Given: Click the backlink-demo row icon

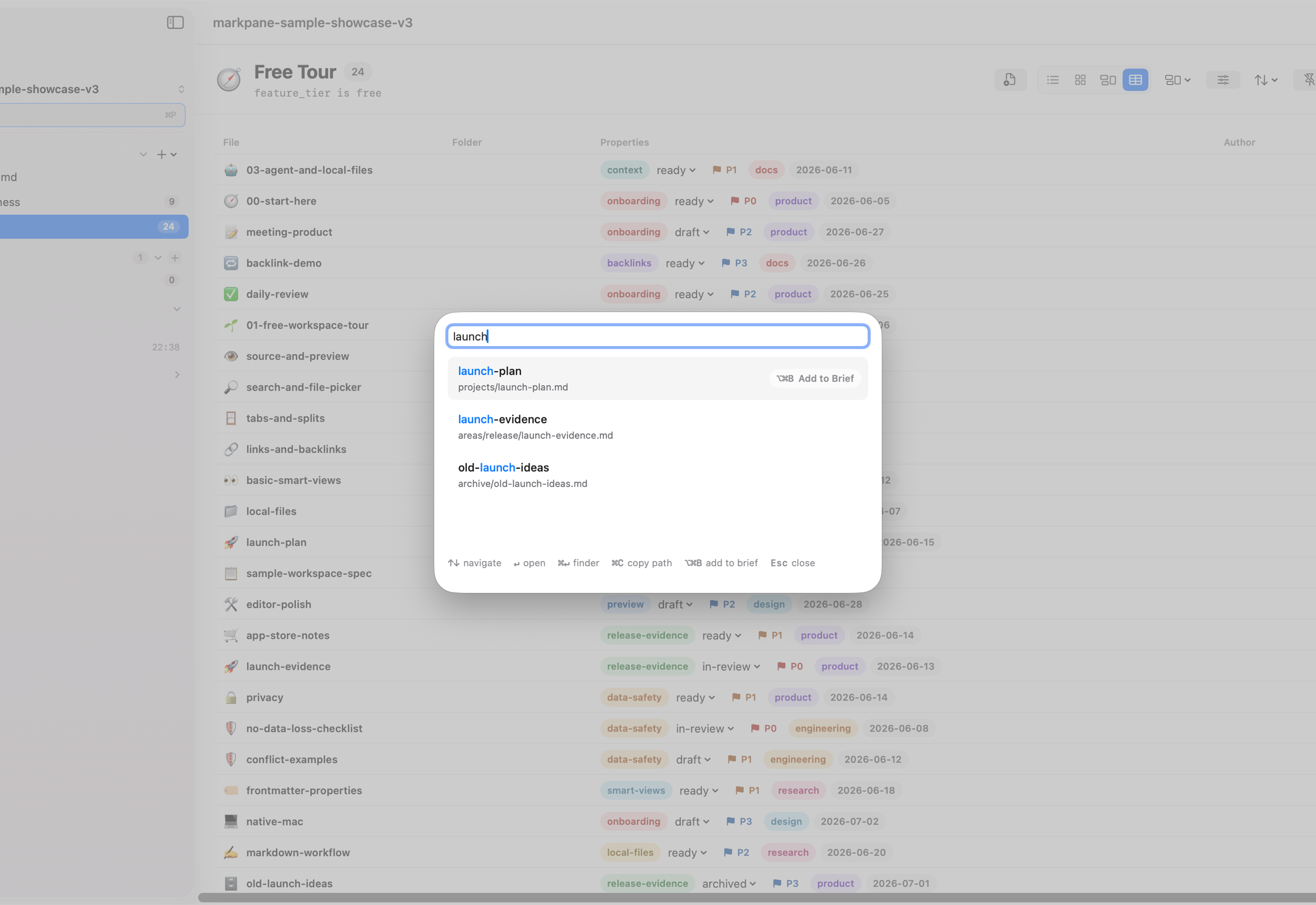Looking at the screenshot, I should click(x=231, y=263).
